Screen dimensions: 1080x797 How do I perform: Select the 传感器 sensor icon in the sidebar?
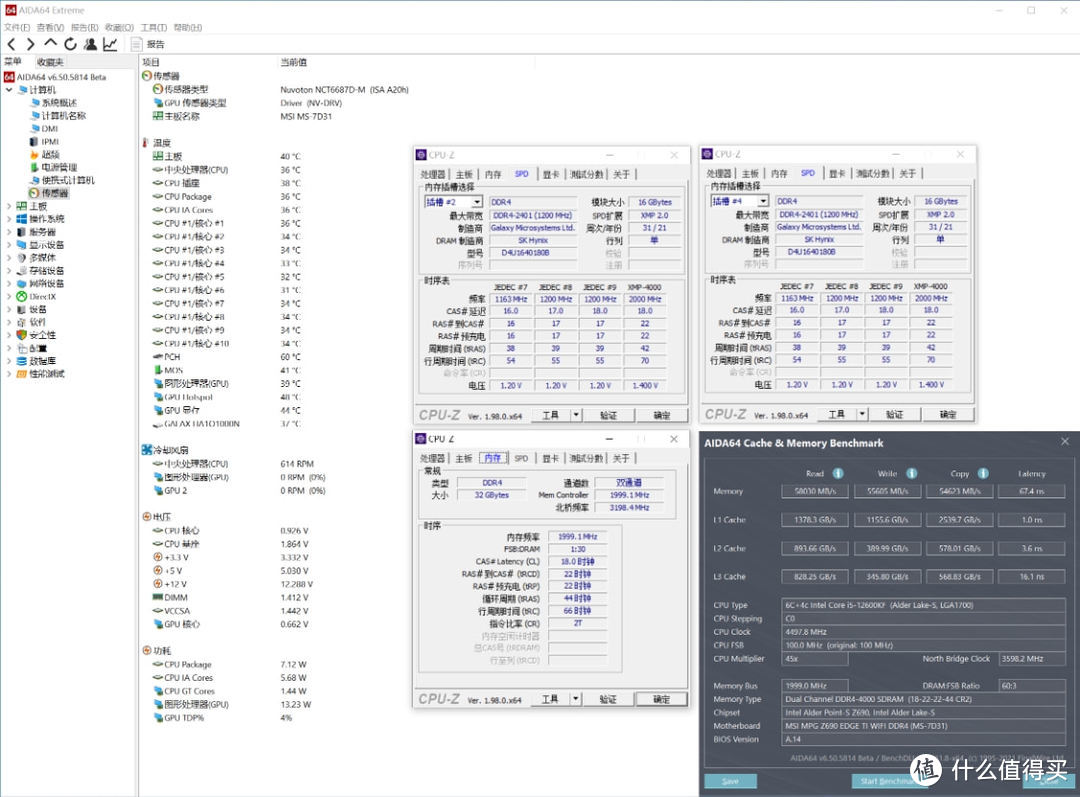[x=33, y=193]
